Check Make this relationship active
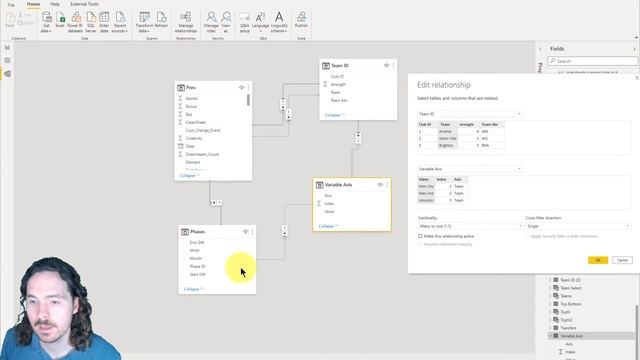The height and width of the screenshot is (360, 640). pyautogui.click(x=420, y=236)
